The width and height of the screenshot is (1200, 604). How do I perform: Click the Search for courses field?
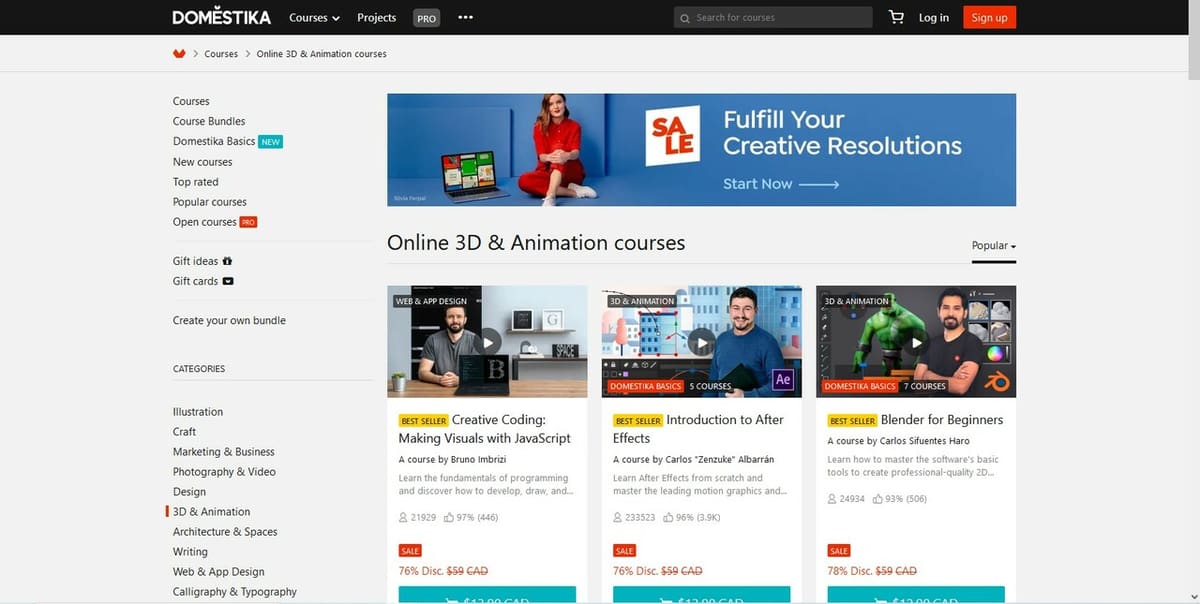[773, 17]
